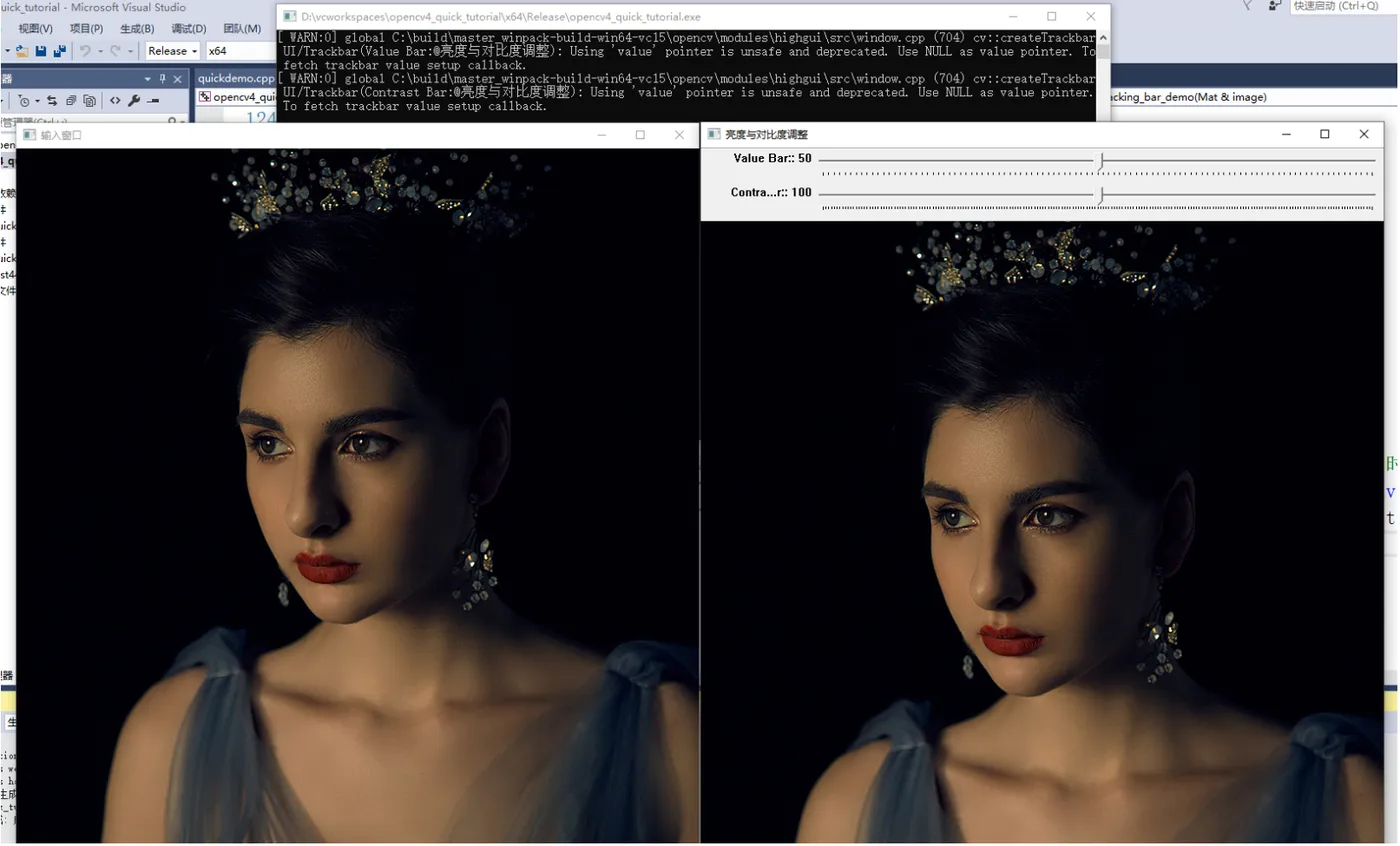Viewport: 1400px width, 846px height.
Task: Expand the Undo history dropdown arrow
Action: 100,51
